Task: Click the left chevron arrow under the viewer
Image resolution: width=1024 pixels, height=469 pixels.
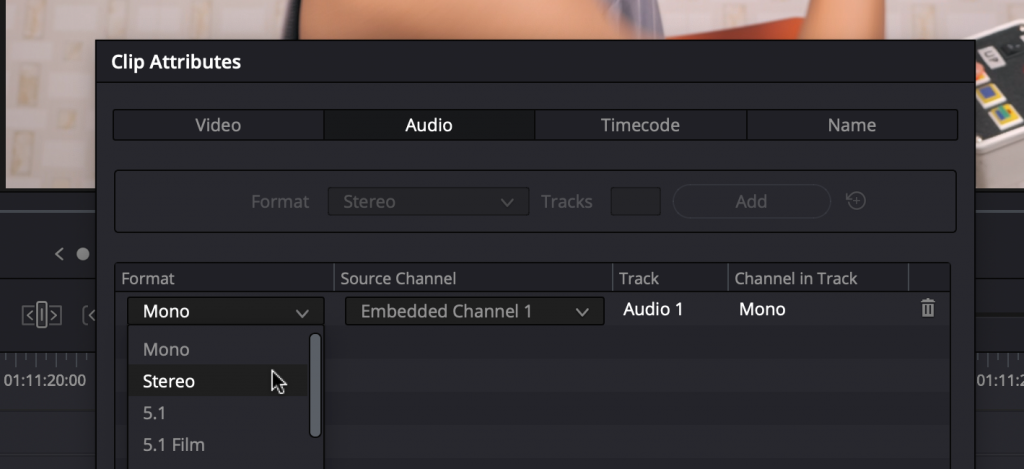Action: tap(59, 254)
